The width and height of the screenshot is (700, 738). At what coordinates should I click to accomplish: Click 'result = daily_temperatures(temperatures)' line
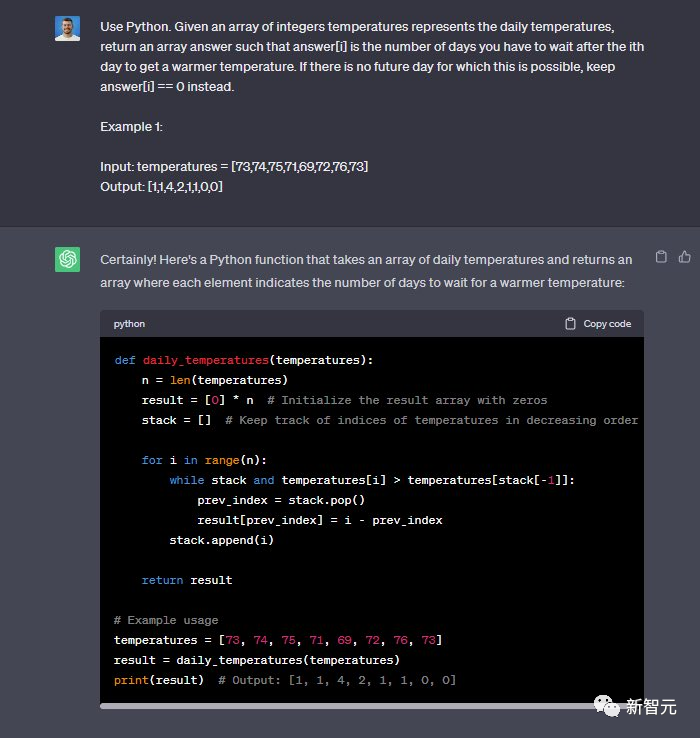257,660
